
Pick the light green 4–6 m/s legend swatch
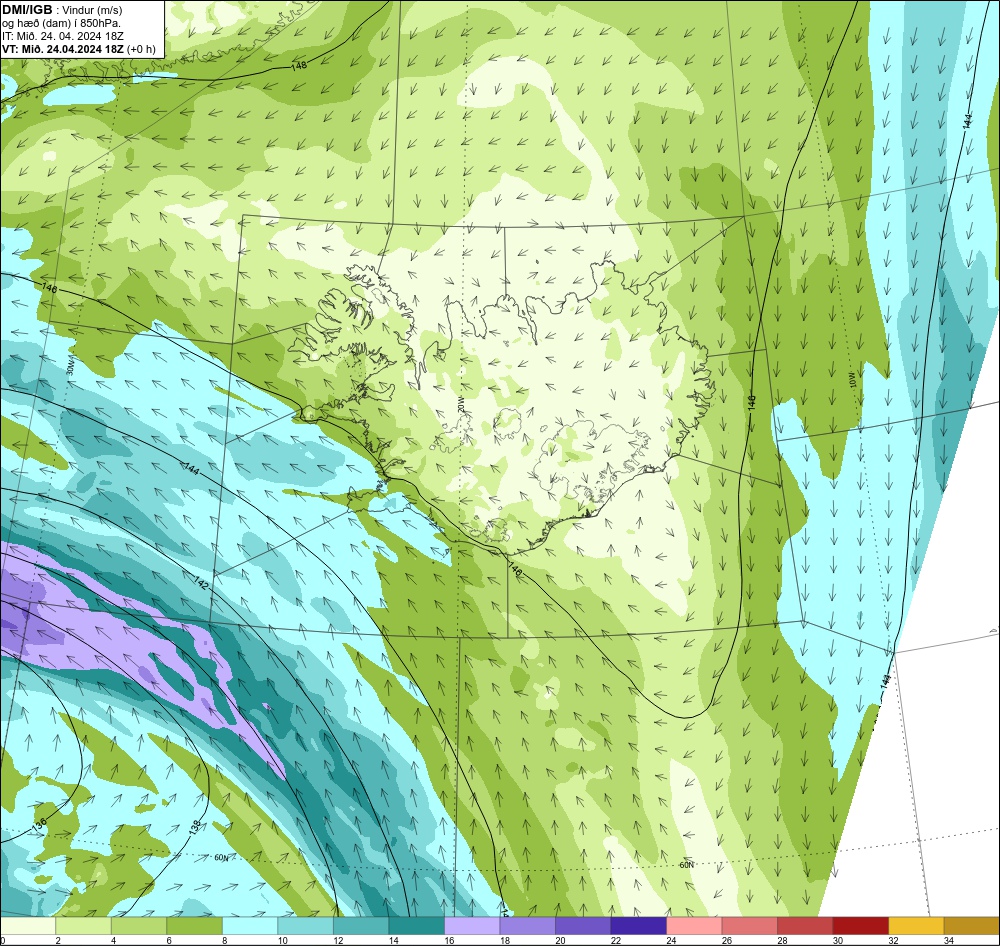click(139, 926)
